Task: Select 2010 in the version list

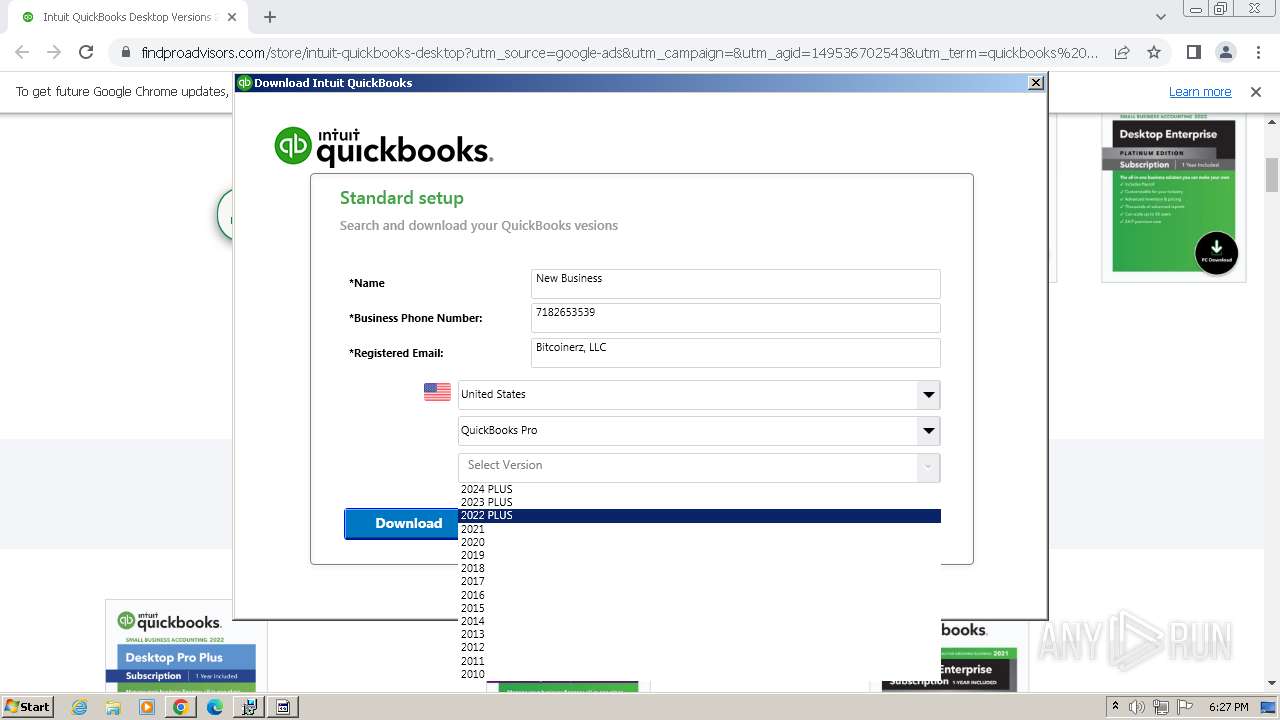Action: tap(699, 674)
